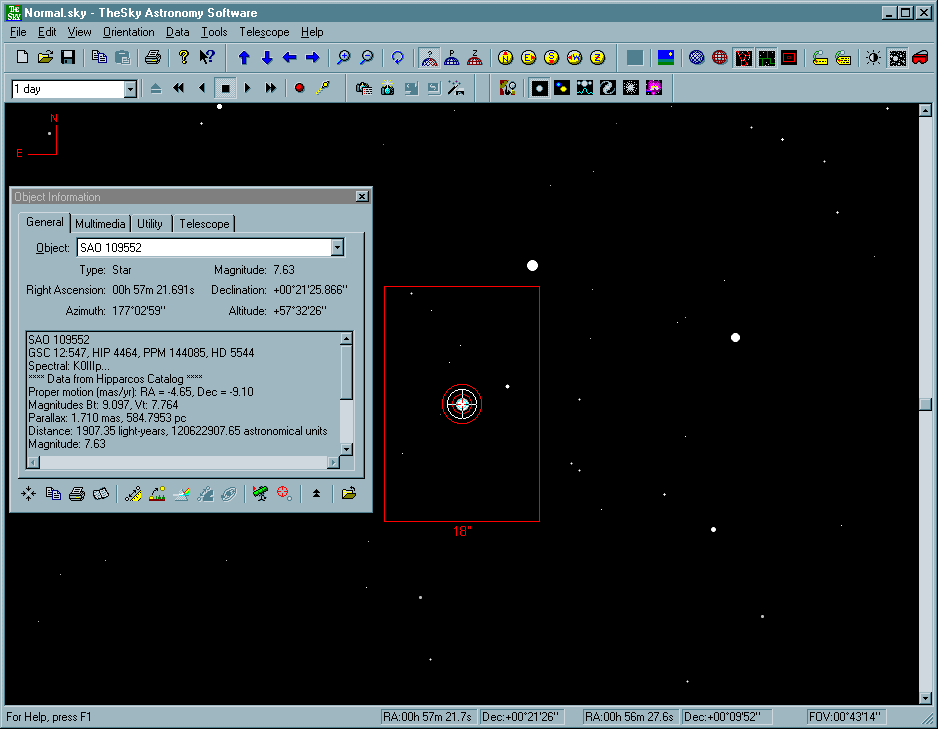The image size is (938, 729).
Task: Switch to the Multimedia tab
Action: 100,224
